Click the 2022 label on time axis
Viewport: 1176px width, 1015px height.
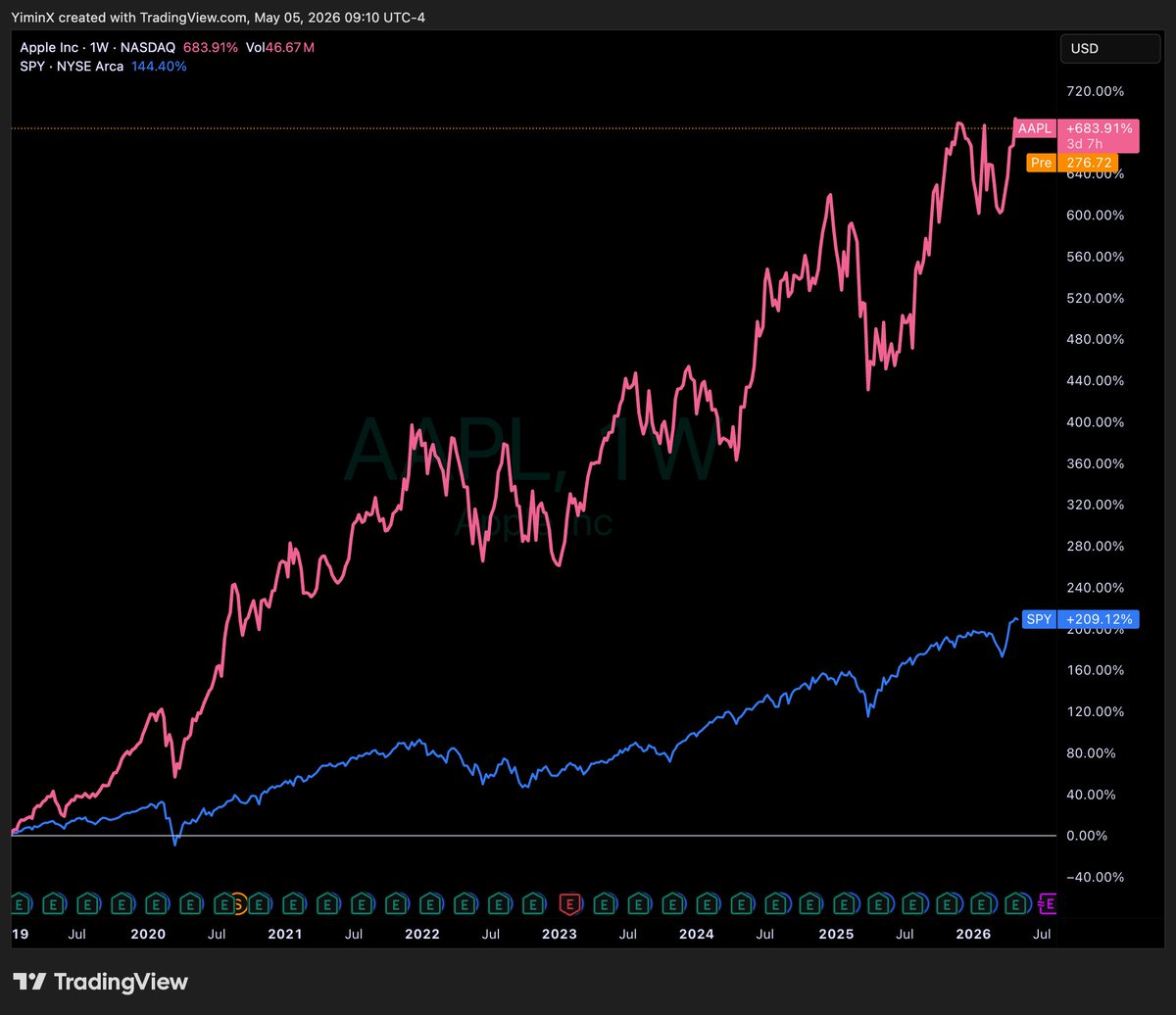pyautogui.click(x=421, y=935)
